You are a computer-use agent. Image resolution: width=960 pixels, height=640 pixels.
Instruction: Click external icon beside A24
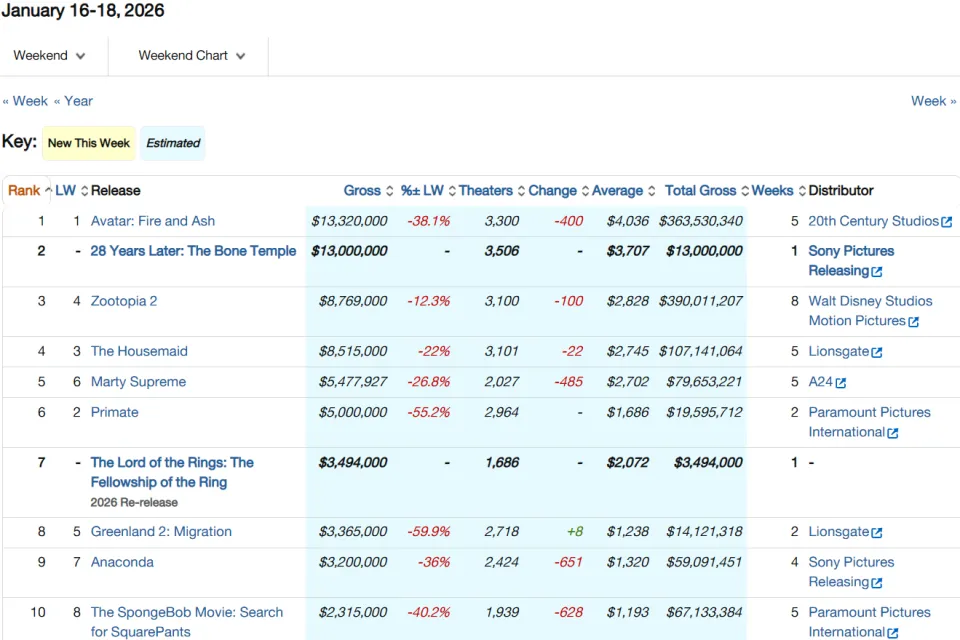pyautogui.click(x=841, y=383)
